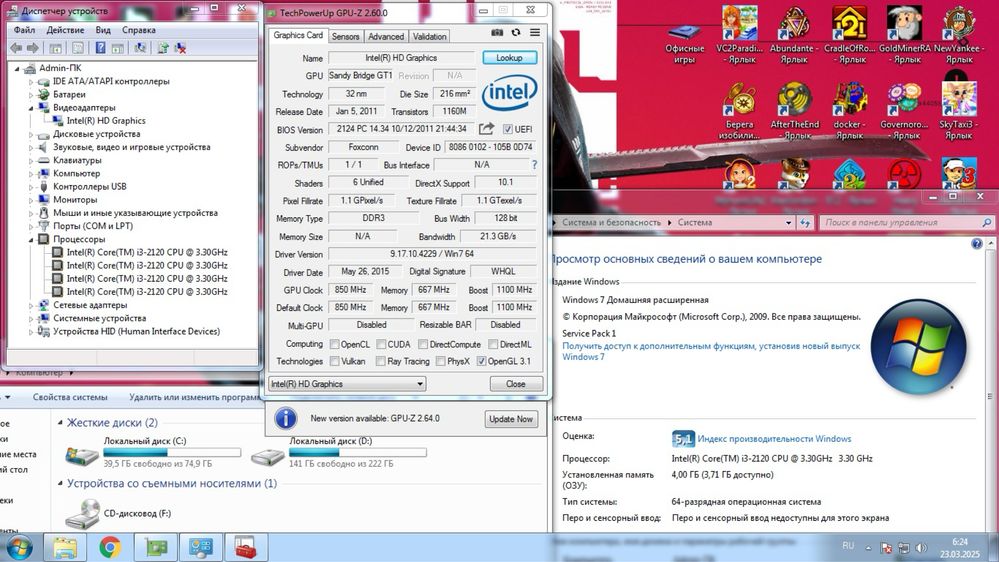Click red toolbox taskbar icon
The width and height of the screenshot is (999, 562).
click(x=246, y=547)
